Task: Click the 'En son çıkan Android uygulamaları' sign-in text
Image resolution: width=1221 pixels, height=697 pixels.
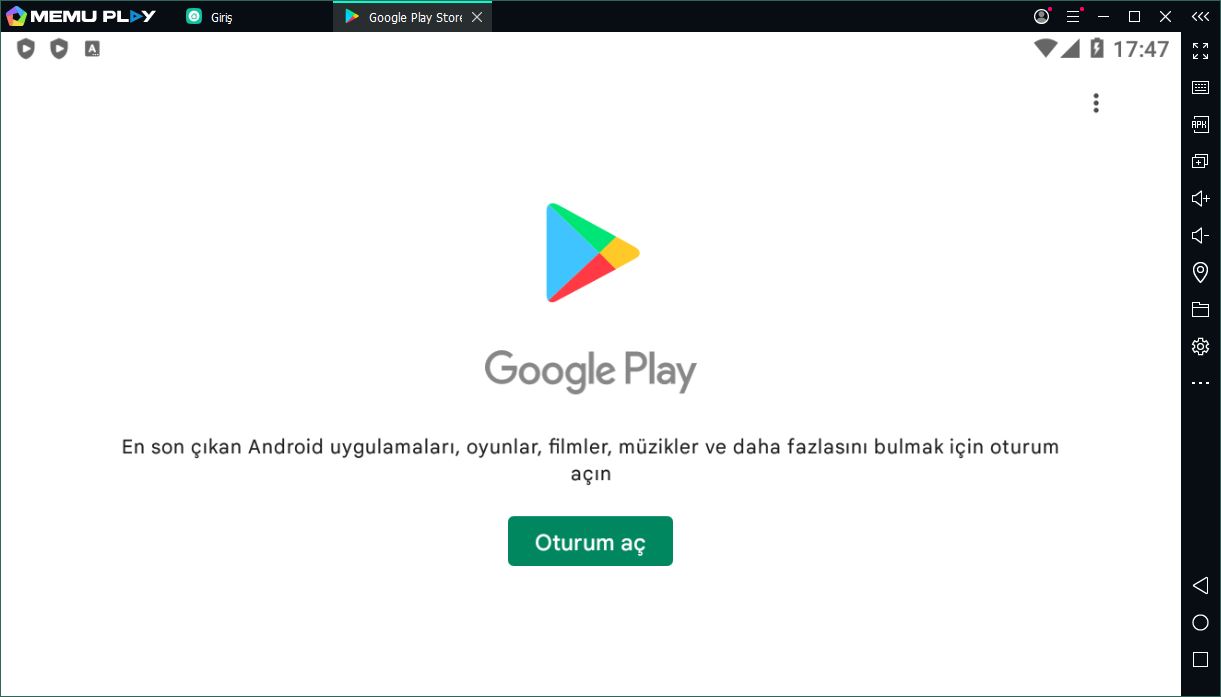Action: 590,460
